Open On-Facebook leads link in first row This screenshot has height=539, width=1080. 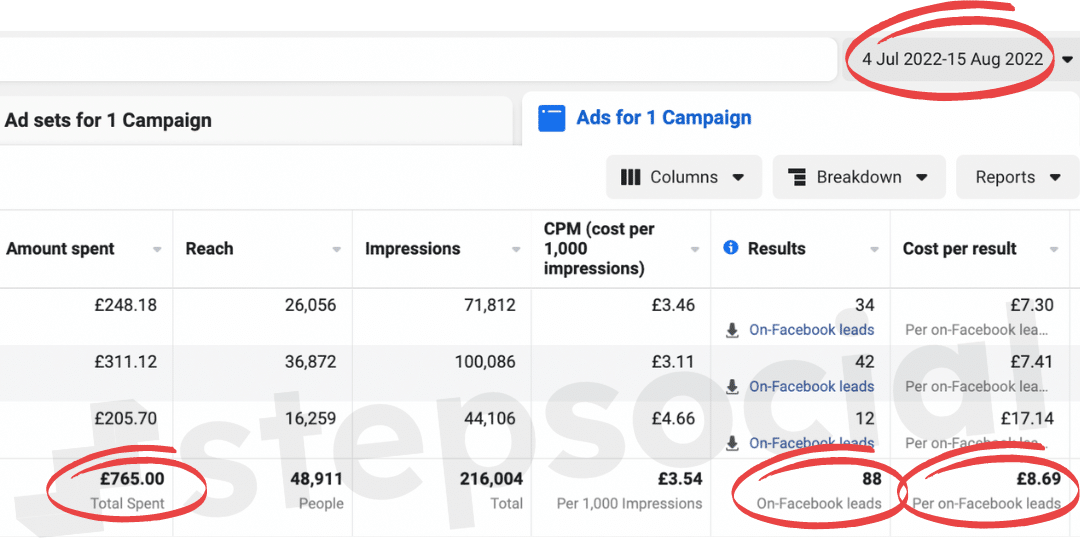pyautogui.click(x=811, y=330)
